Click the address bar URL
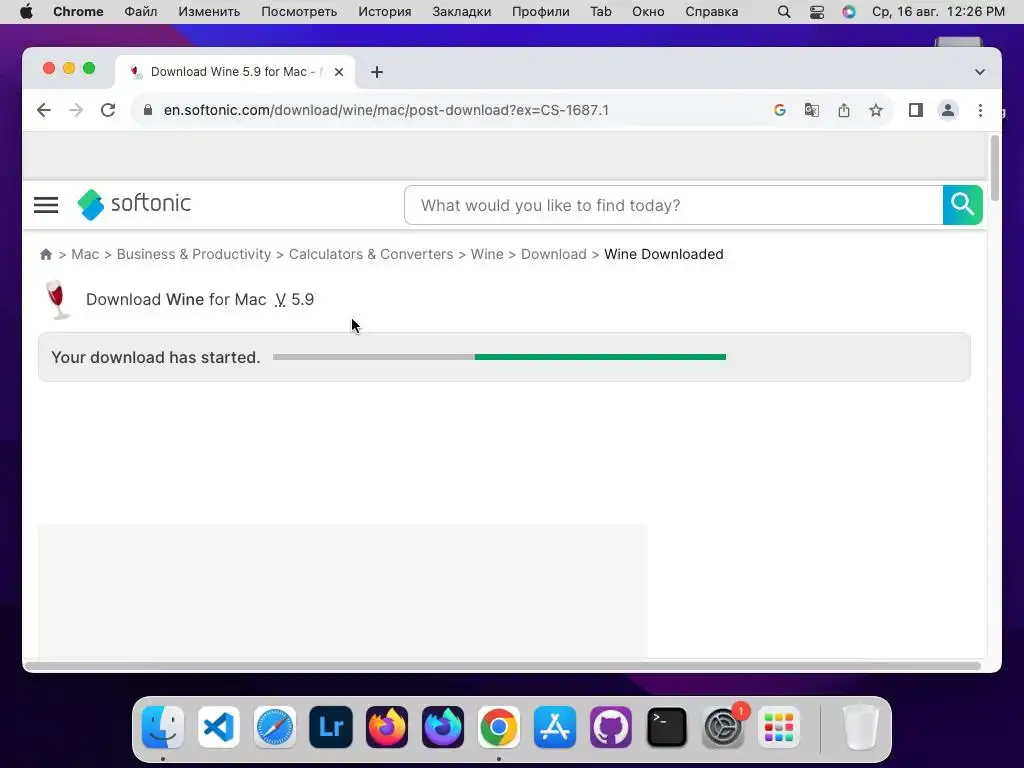 click(x=386, y=110)
